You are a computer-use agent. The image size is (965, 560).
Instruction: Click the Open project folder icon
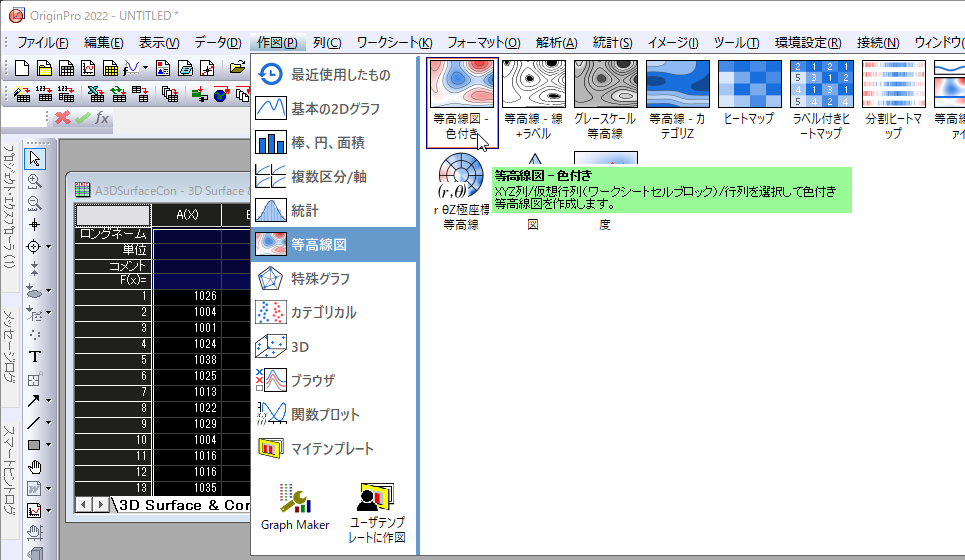point(237,68)
